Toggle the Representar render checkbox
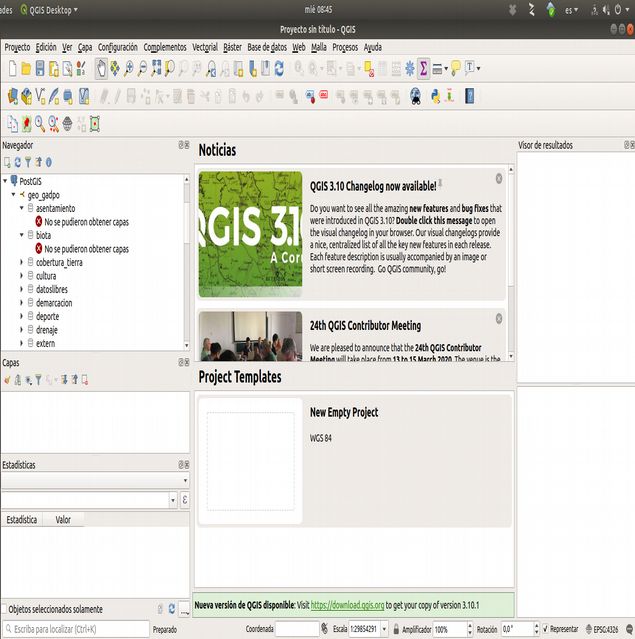This screenshot has height=639, width=635. click(x=545, y=629)
